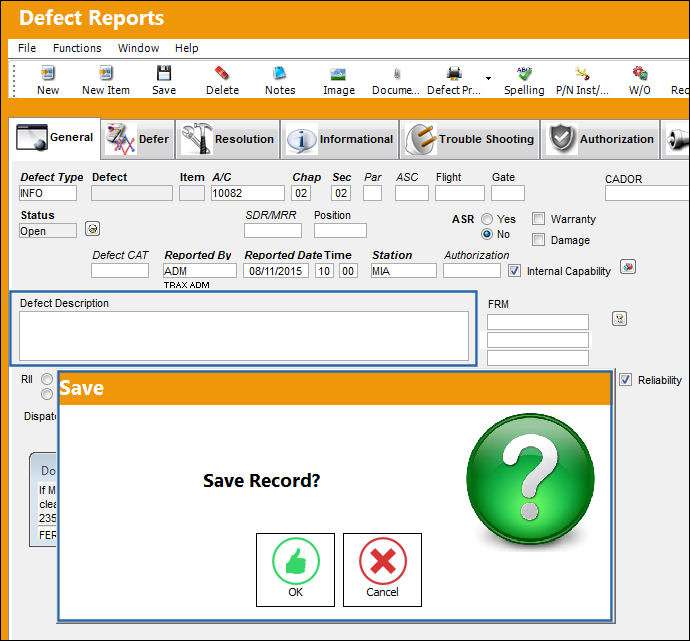The height and width of the screenshot is (641, 690).
Task: Click the Reported By field
Action: 200,271
